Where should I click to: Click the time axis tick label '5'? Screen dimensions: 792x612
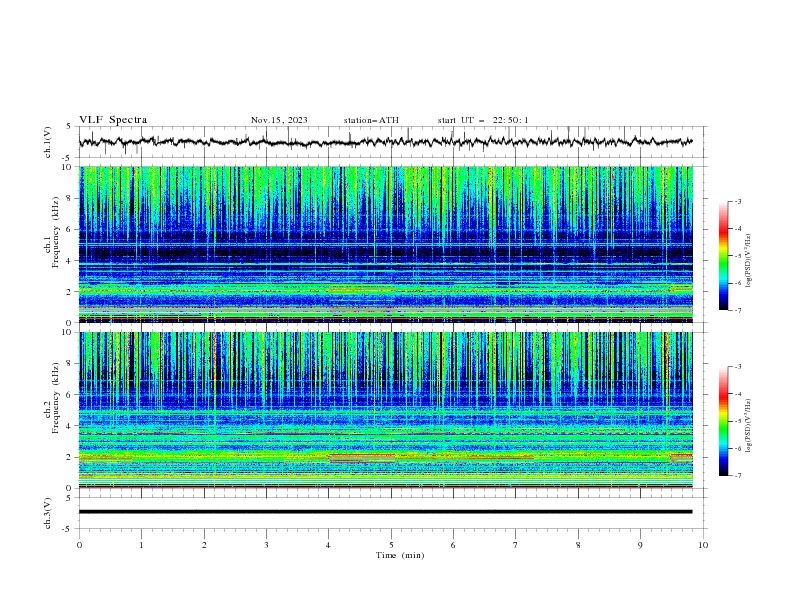[x=391, y=545]
